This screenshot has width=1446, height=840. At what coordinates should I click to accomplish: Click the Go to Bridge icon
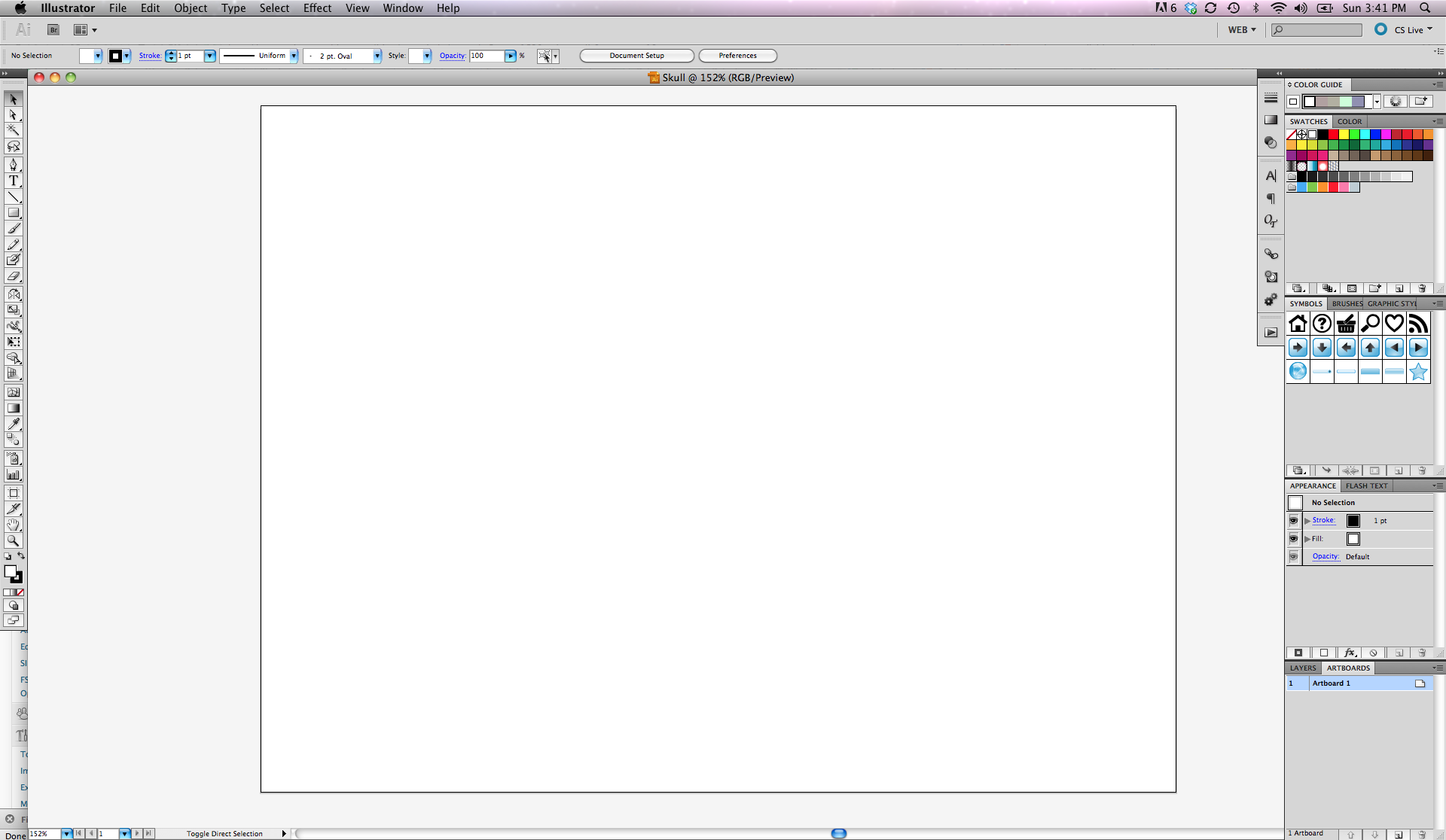[x=53, y=30]
